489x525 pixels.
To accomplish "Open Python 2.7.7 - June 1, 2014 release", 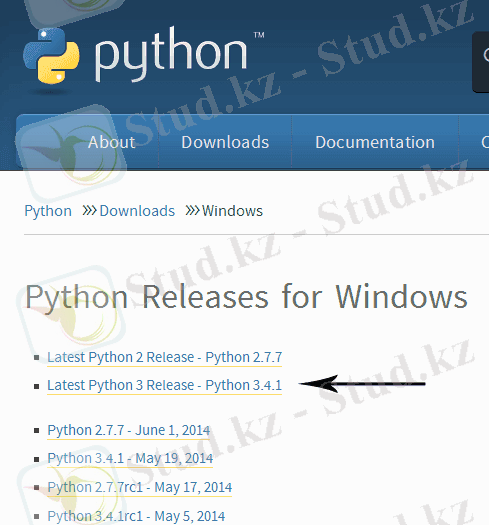I will tap(129, 431).
